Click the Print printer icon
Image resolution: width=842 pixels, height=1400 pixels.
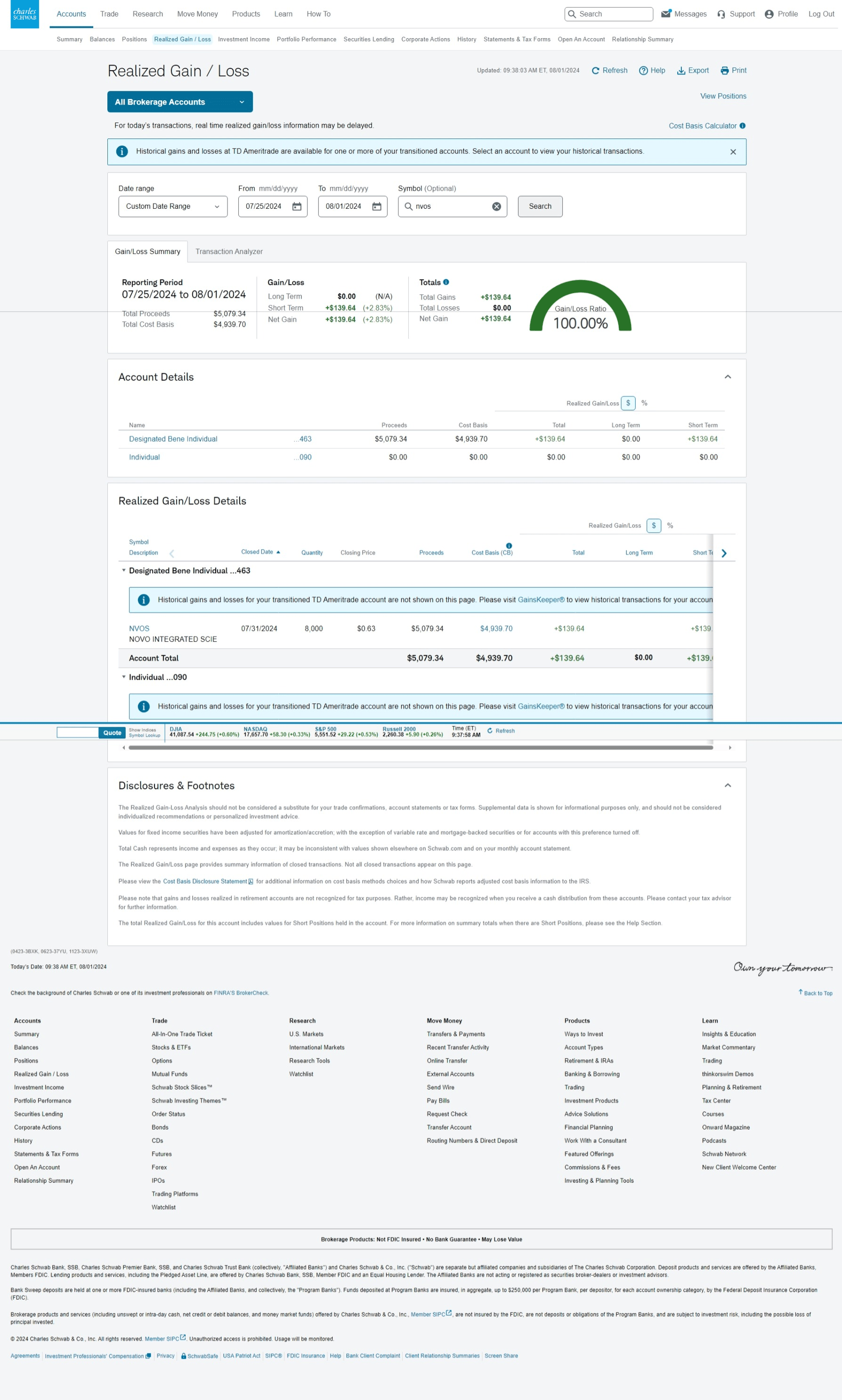pyautogui.click(x=725, y=71)
